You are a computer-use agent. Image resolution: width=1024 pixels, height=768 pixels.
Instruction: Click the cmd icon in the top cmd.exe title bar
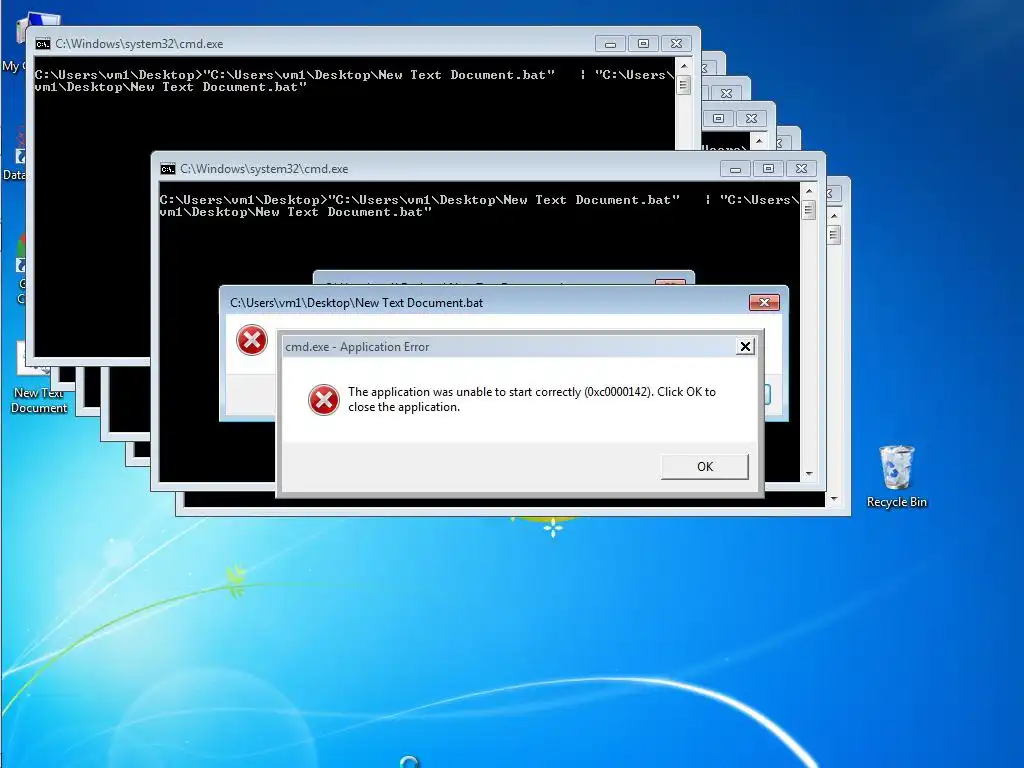pos(43,44)
